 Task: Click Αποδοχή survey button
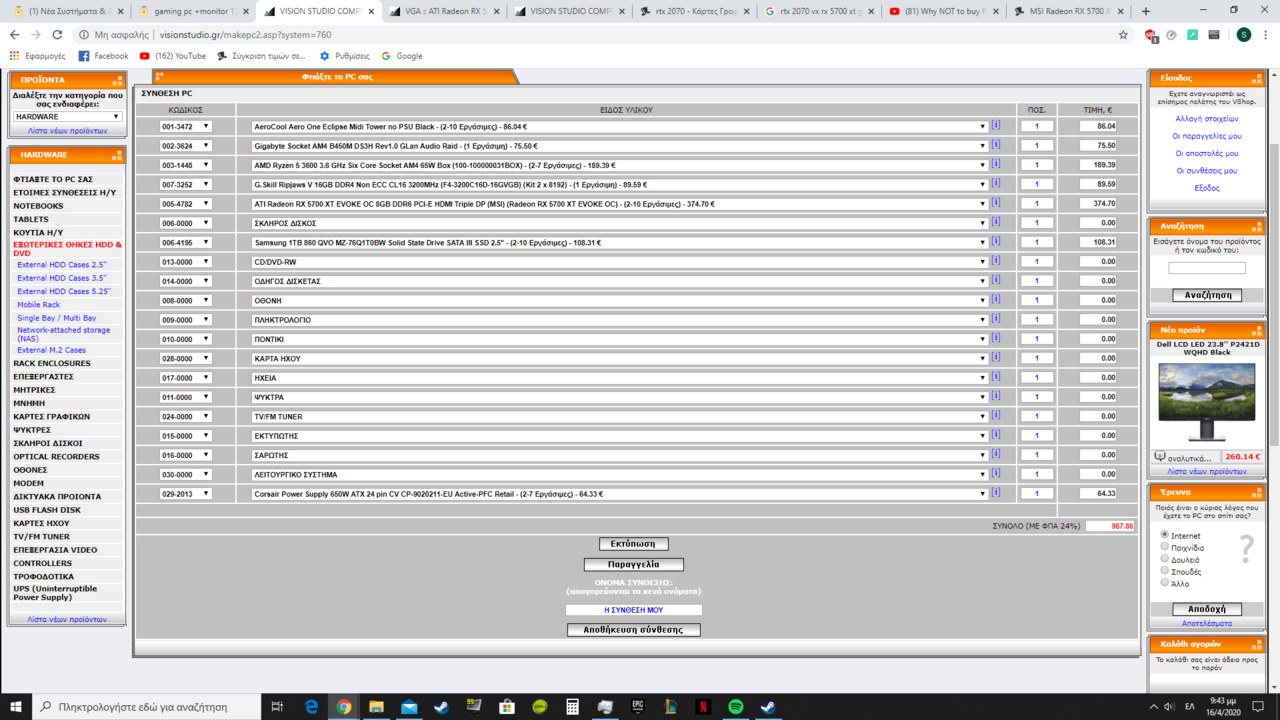point(1207,609)
